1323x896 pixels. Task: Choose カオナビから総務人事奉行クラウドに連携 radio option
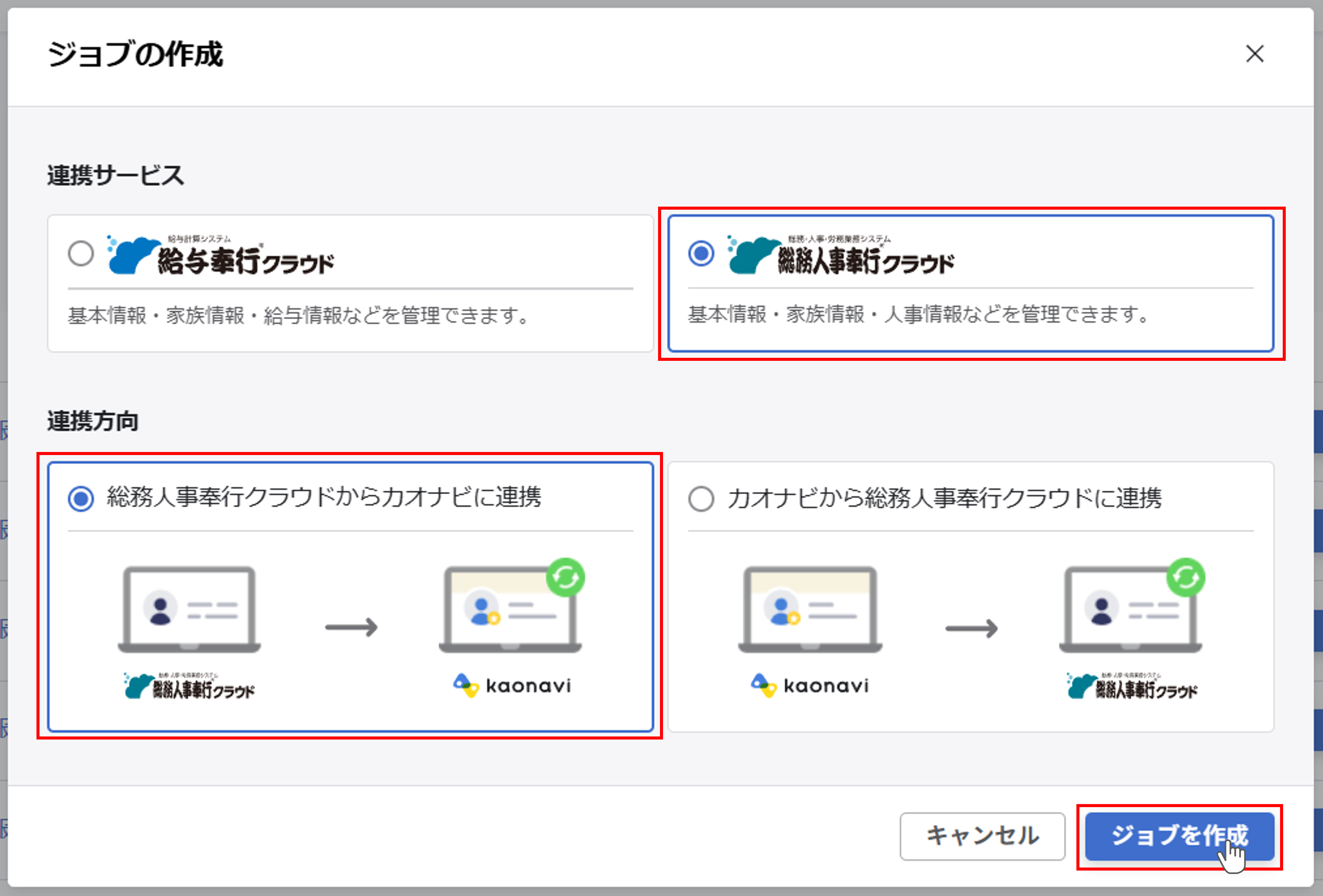(701, 499)
